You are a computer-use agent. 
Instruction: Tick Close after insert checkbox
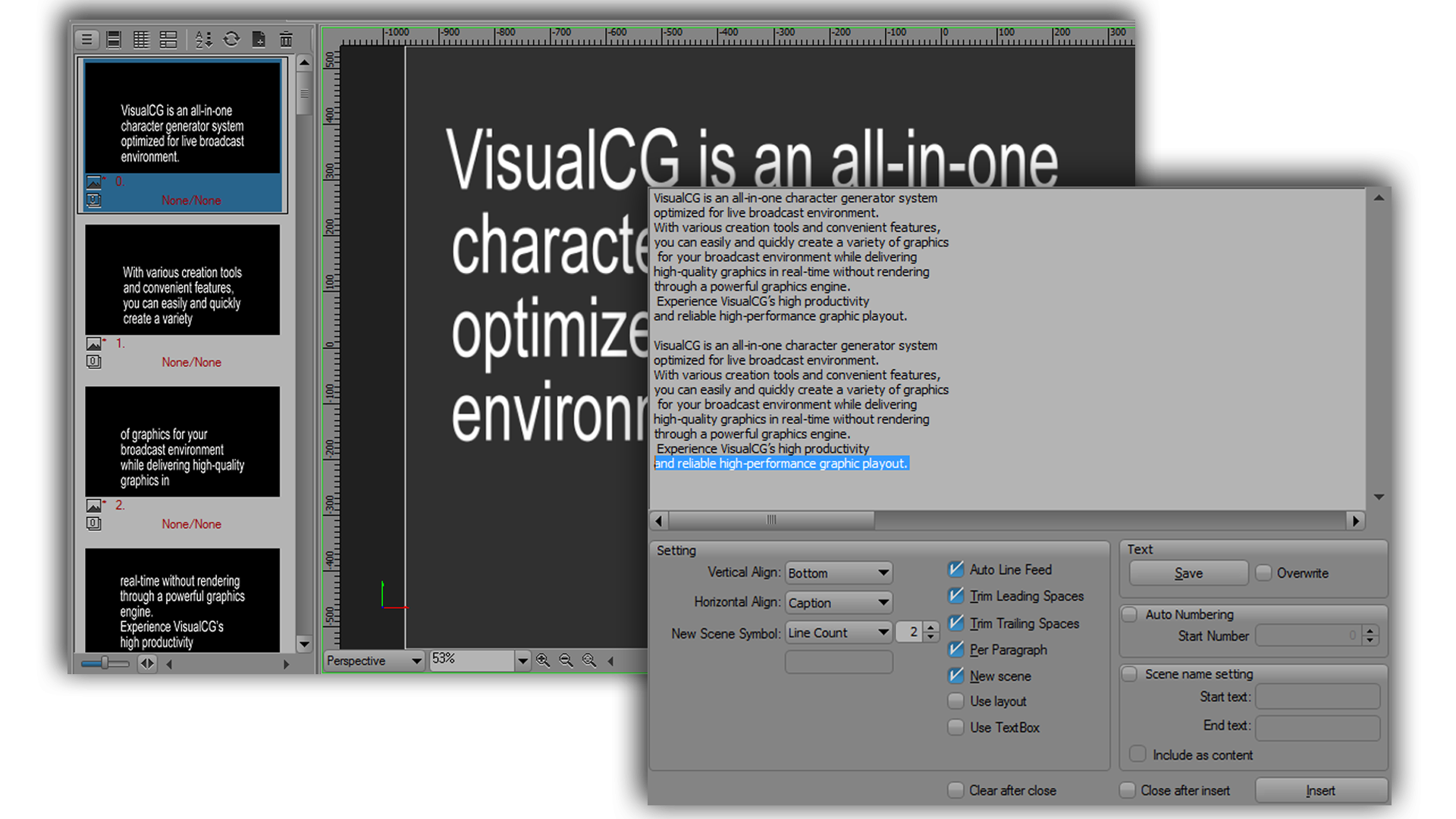1128,790
